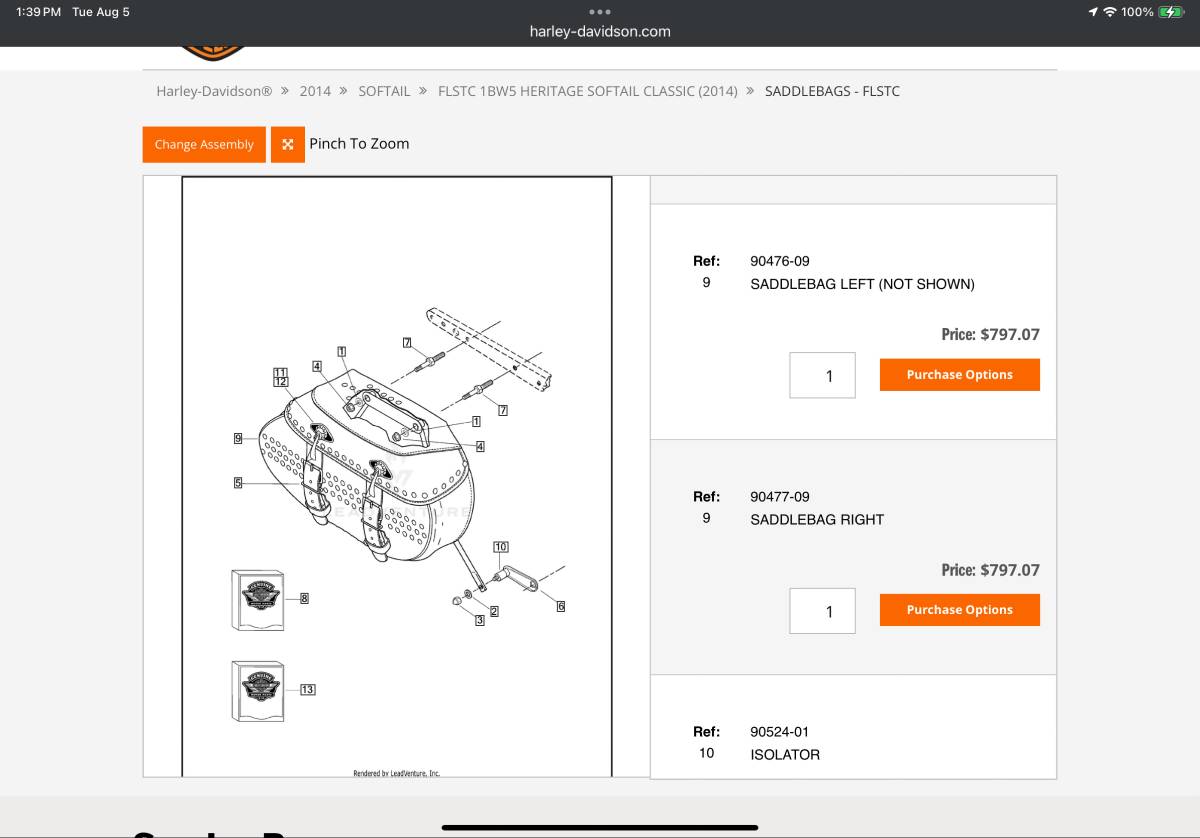Select part number 90476-09
Viewport: 1200px width, 838px height.
tap(780, 261)
